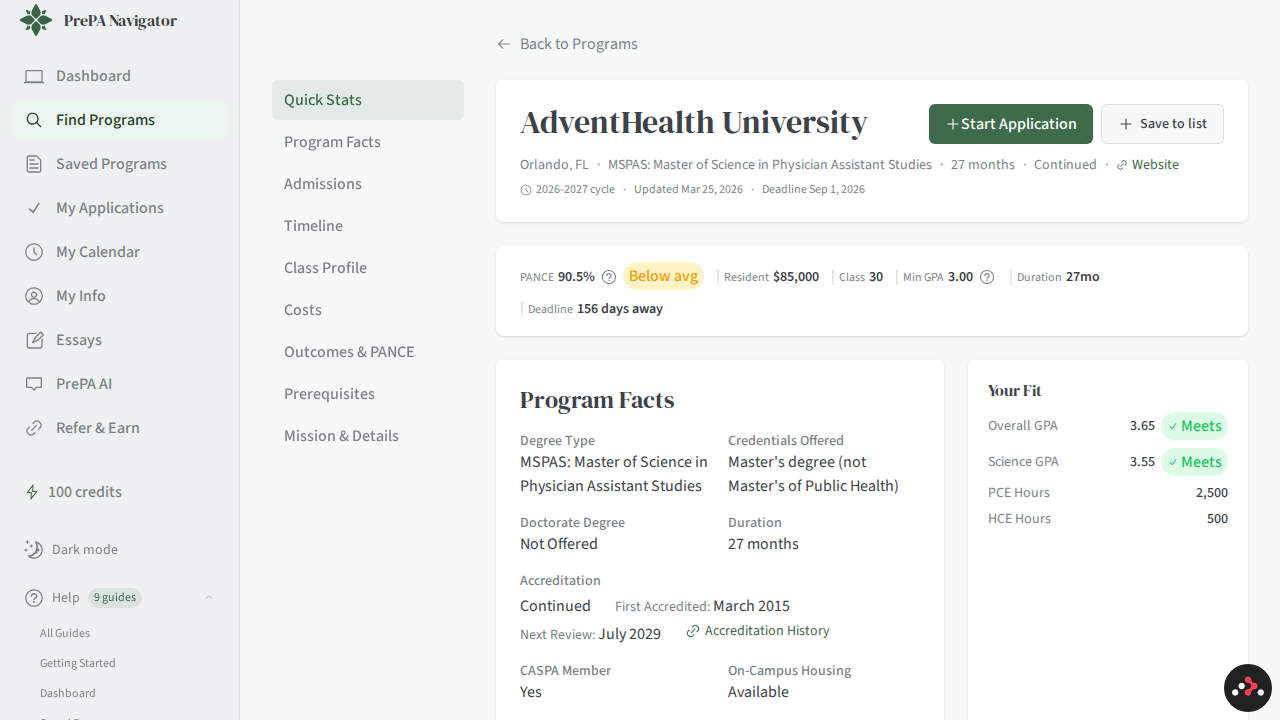1280x720 pixels.
Task: Click the Science GPA Meets badge
Action: 1194,462
